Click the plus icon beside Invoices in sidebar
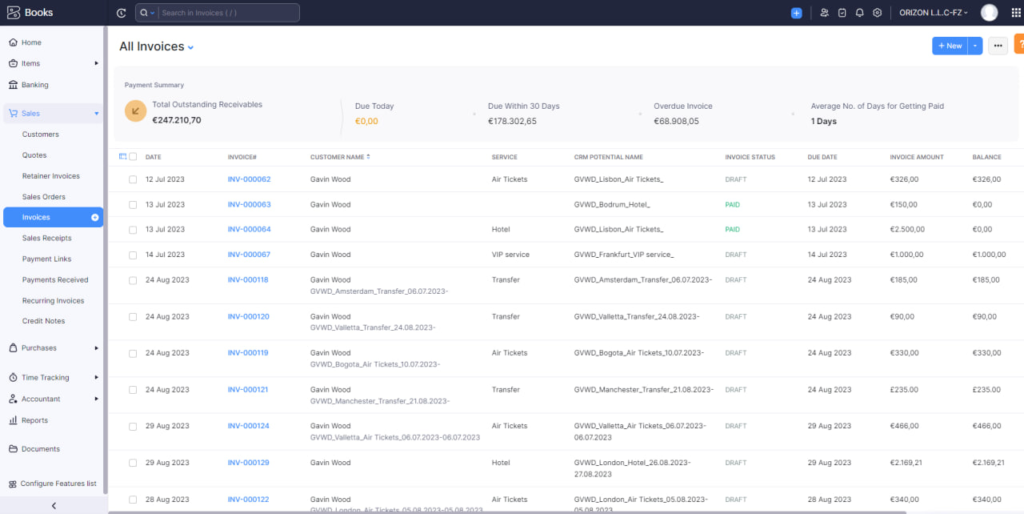Viewport: 1024px width, 514px height. [95, 217]
